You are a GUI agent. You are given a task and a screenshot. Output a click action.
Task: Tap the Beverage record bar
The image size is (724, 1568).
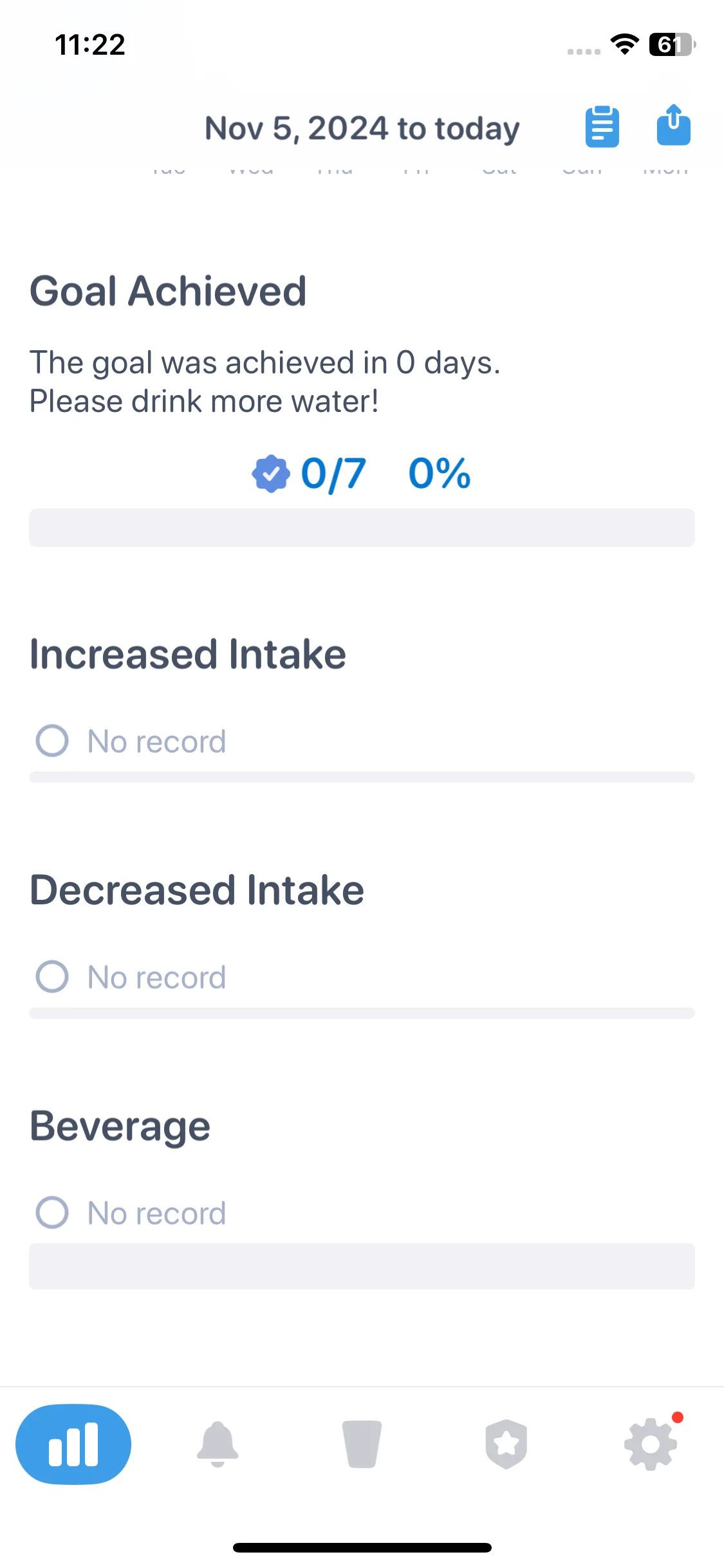tap(362, 1266)
